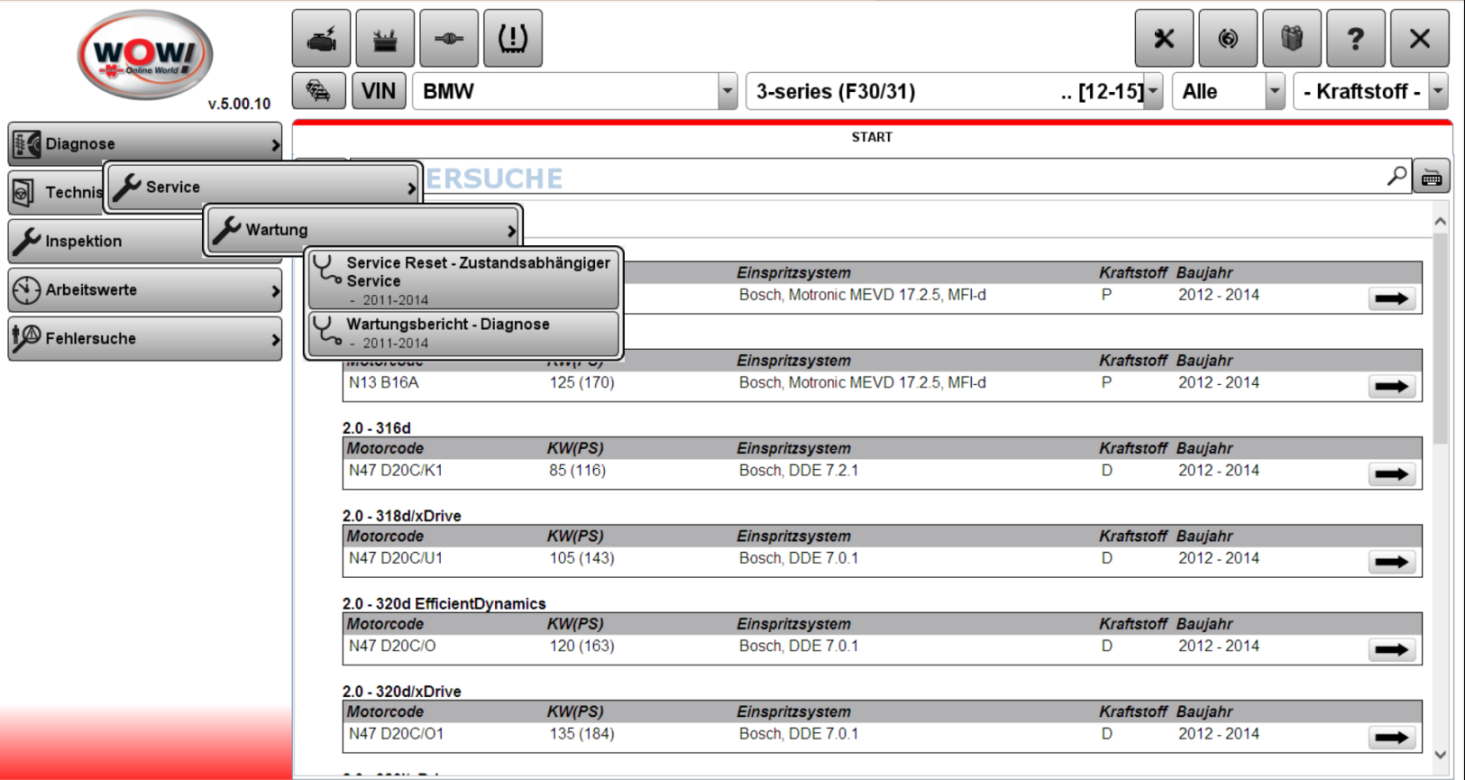Open the help question mark

(1356, 38)
